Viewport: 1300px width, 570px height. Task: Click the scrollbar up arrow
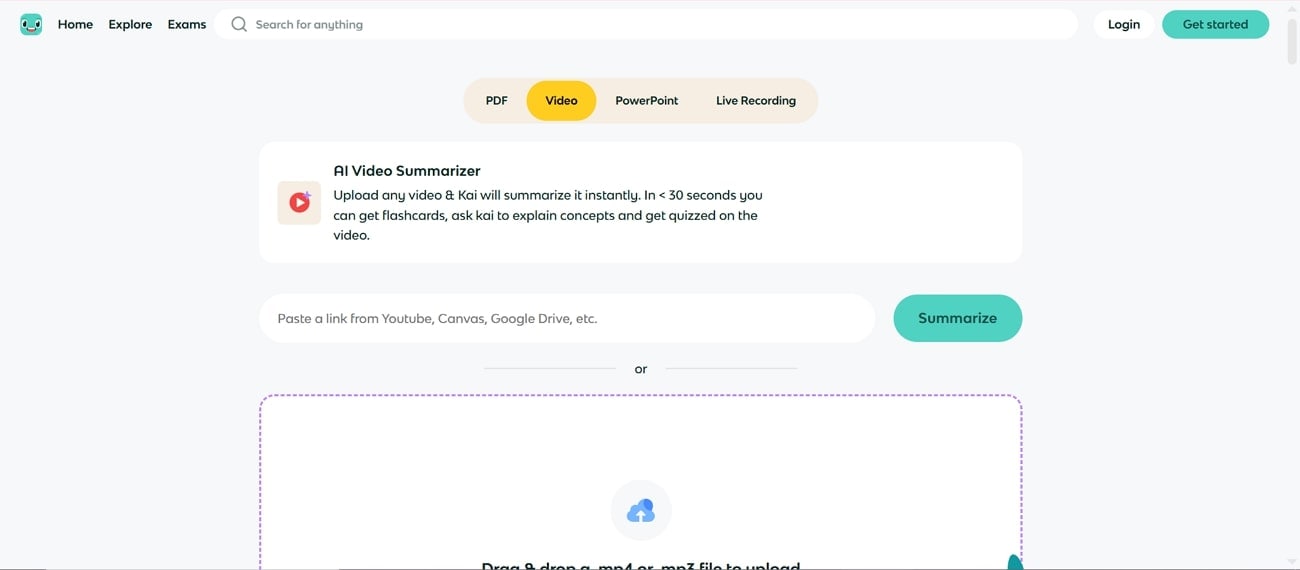pos(1291,6)
